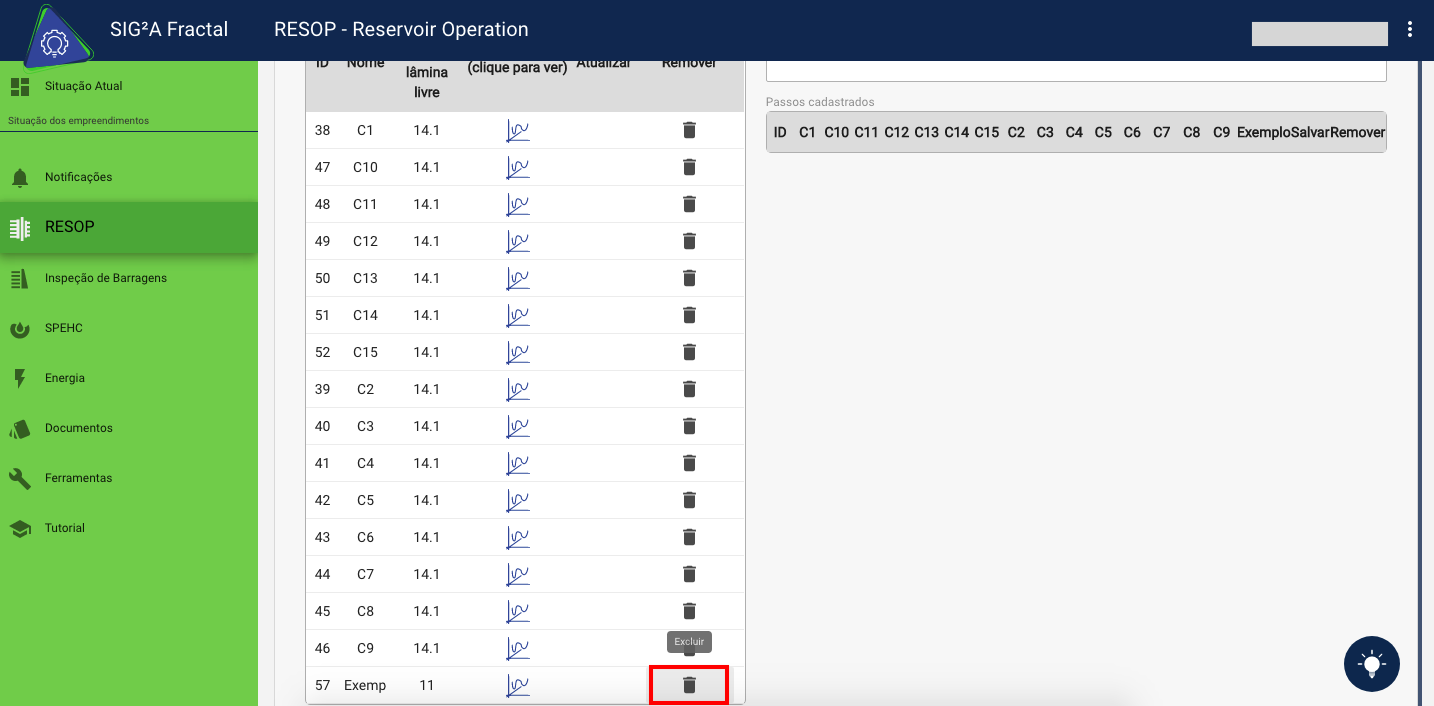1434x706 pixels.
Task: Open the Tutorial page
Action: pos(64,528)
